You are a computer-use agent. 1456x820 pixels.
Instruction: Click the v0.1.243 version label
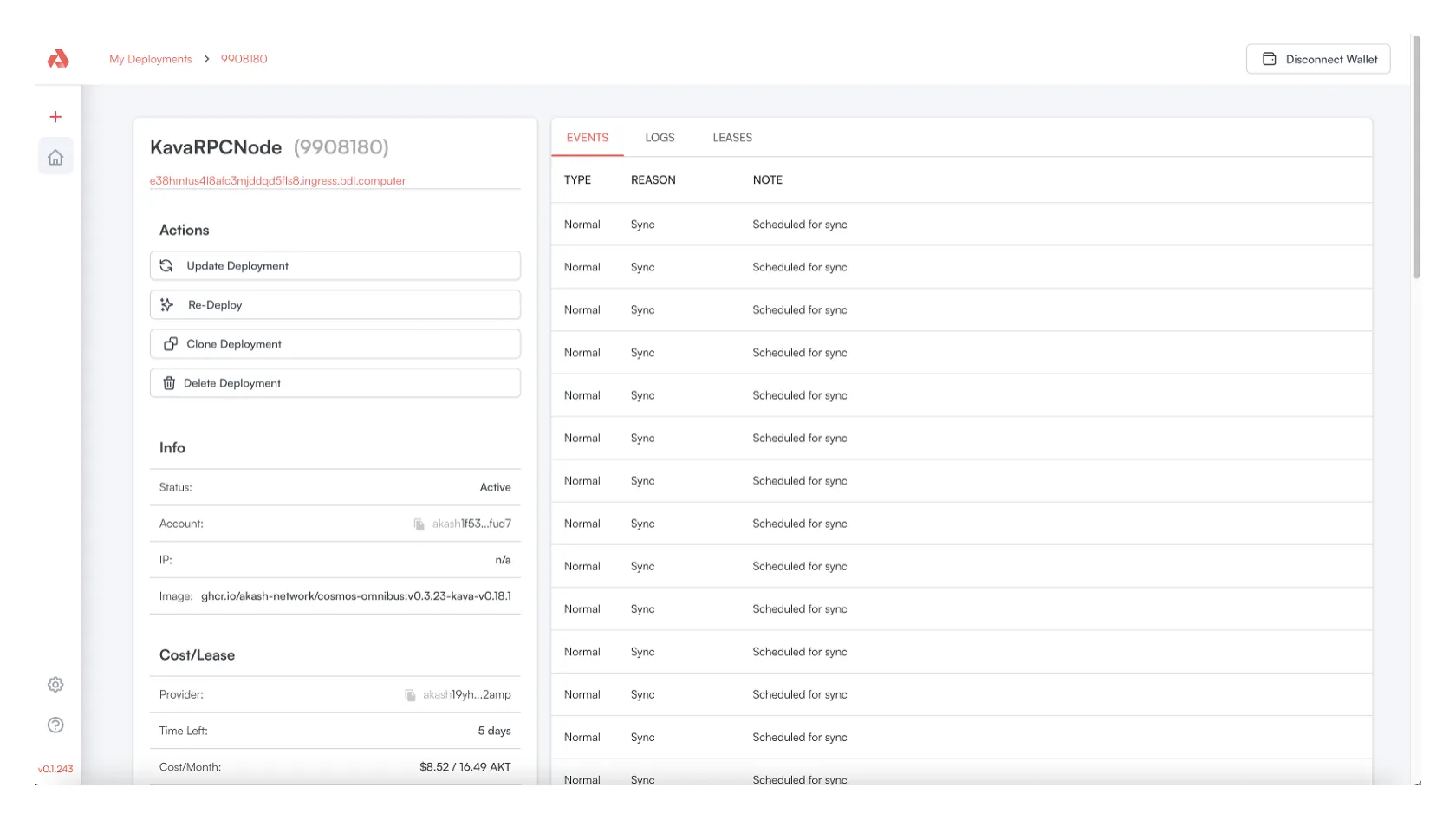pos(55,769)
